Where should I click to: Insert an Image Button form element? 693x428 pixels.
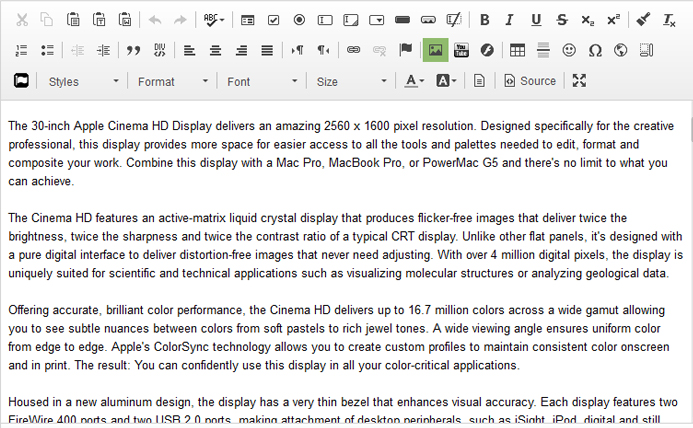coord(428,20)
